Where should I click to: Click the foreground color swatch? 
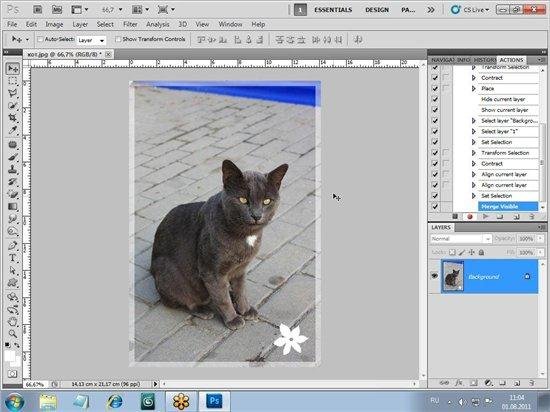[10, 356]
